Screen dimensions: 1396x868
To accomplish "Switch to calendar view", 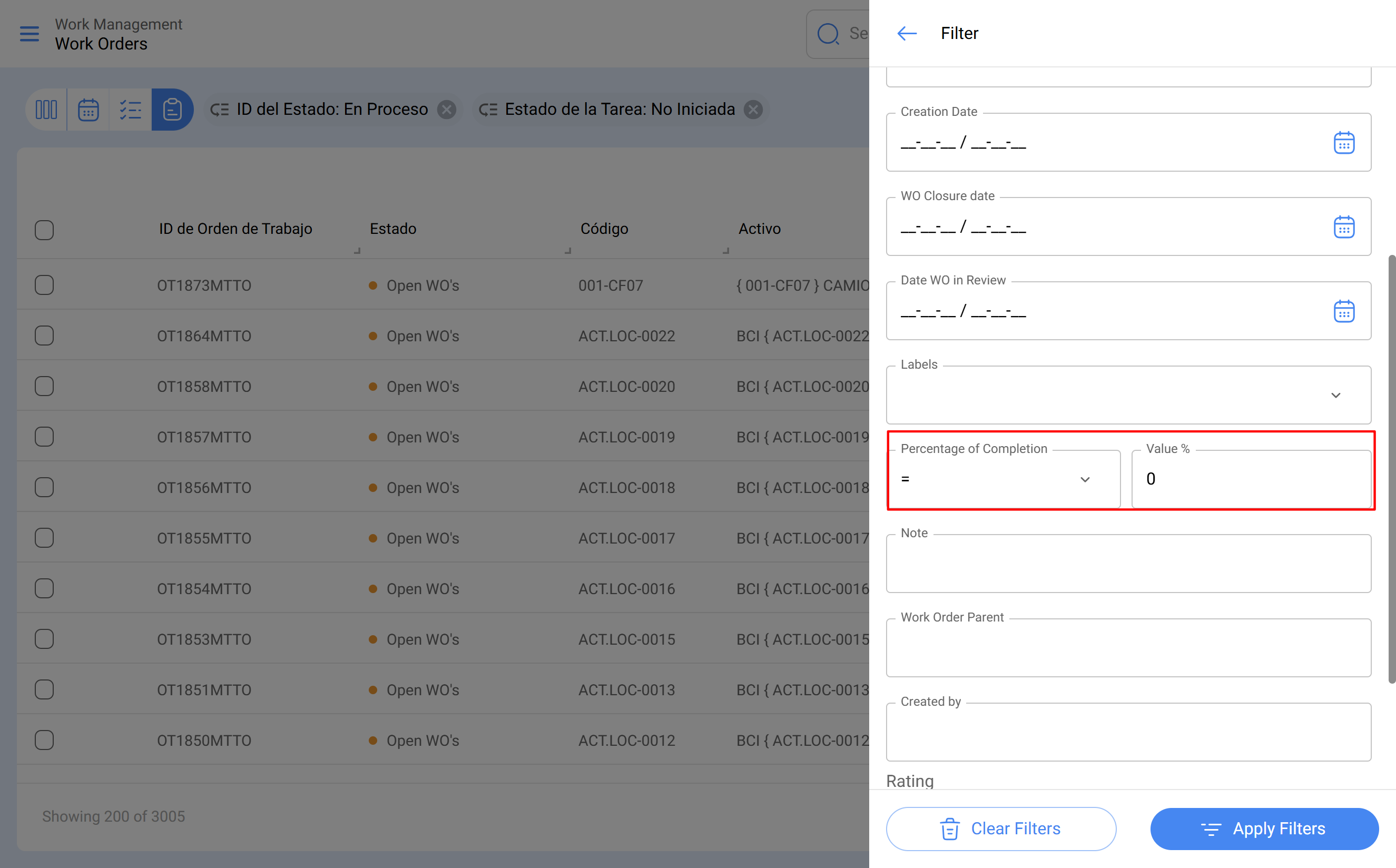I will tap(89, 110).
